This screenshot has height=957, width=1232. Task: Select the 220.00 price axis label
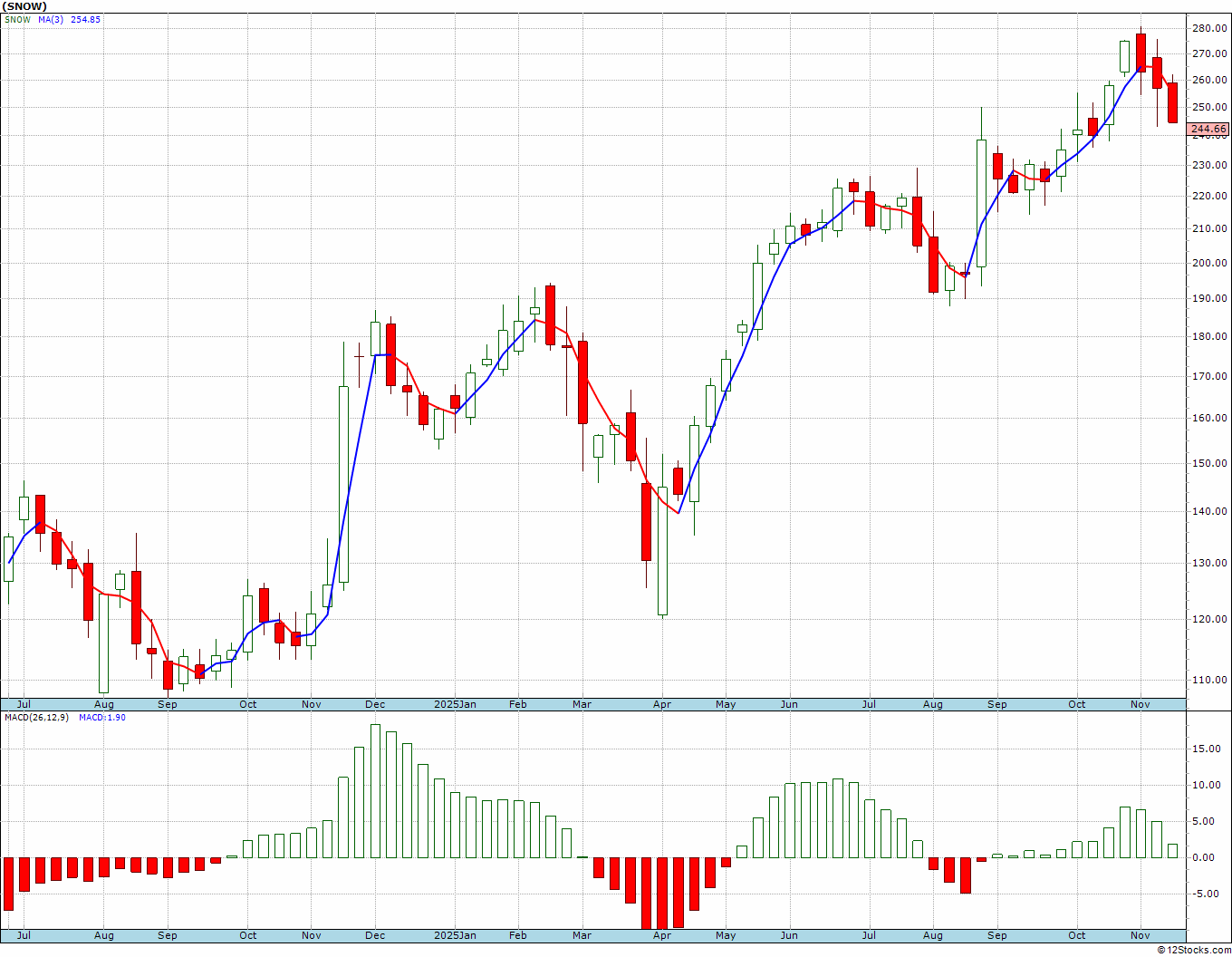point(1210,196)
